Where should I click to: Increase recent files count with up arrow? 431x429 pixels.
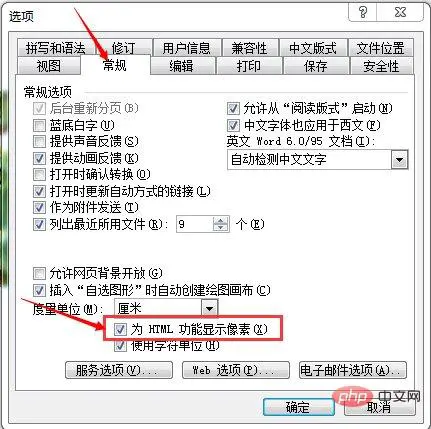(220, 220)
